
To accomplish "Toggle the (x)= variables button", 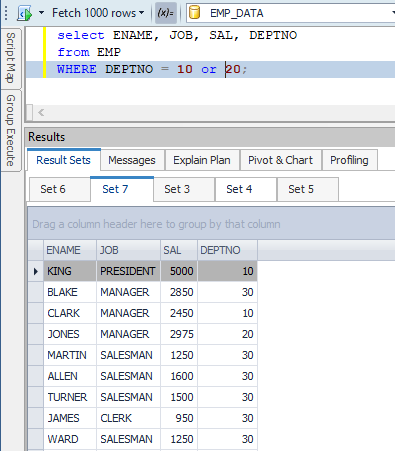I will coord(166,13).
